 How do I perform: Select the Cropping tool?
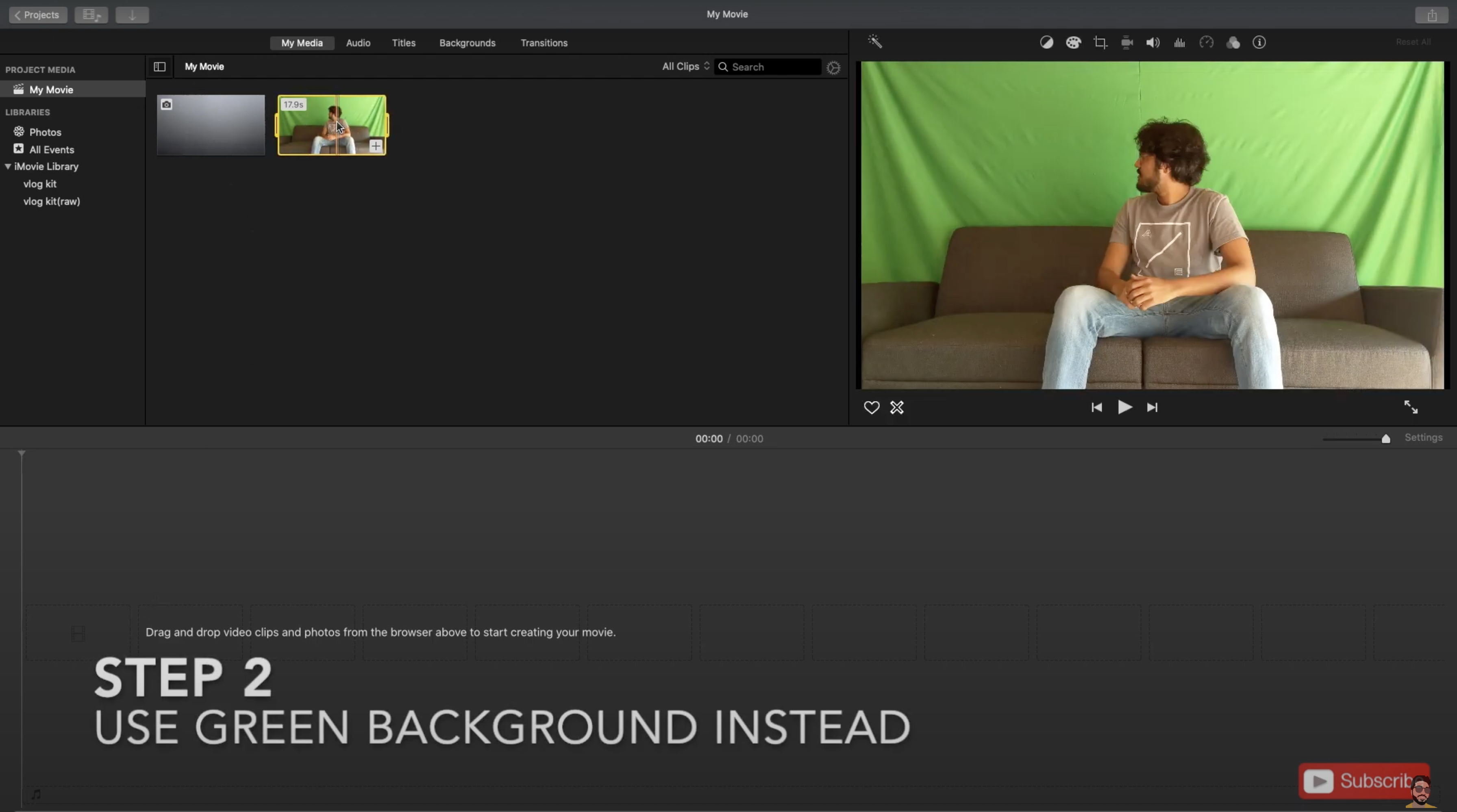pos(1100,42)
